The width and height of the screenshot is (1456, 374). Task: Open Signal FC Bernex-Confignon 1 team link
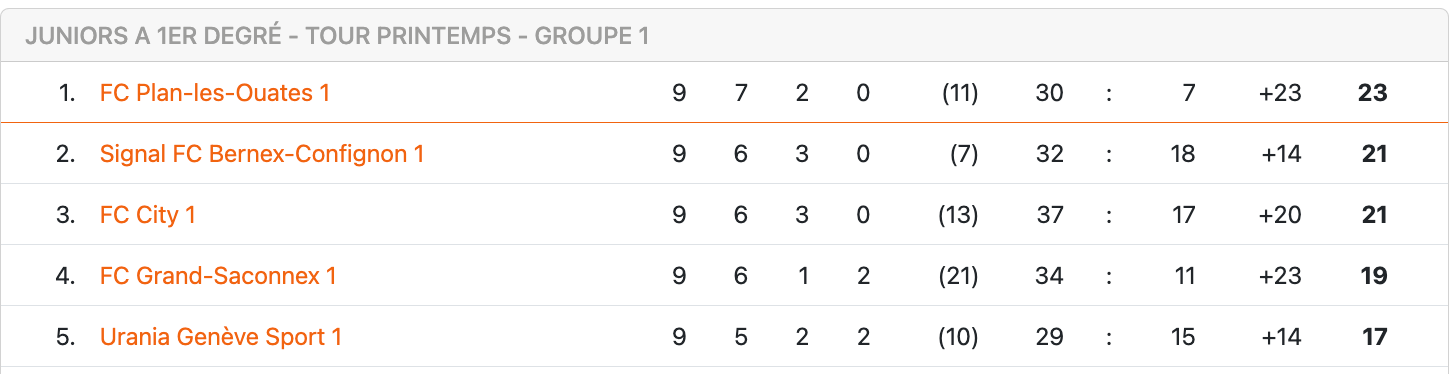[x=262, y=154]
